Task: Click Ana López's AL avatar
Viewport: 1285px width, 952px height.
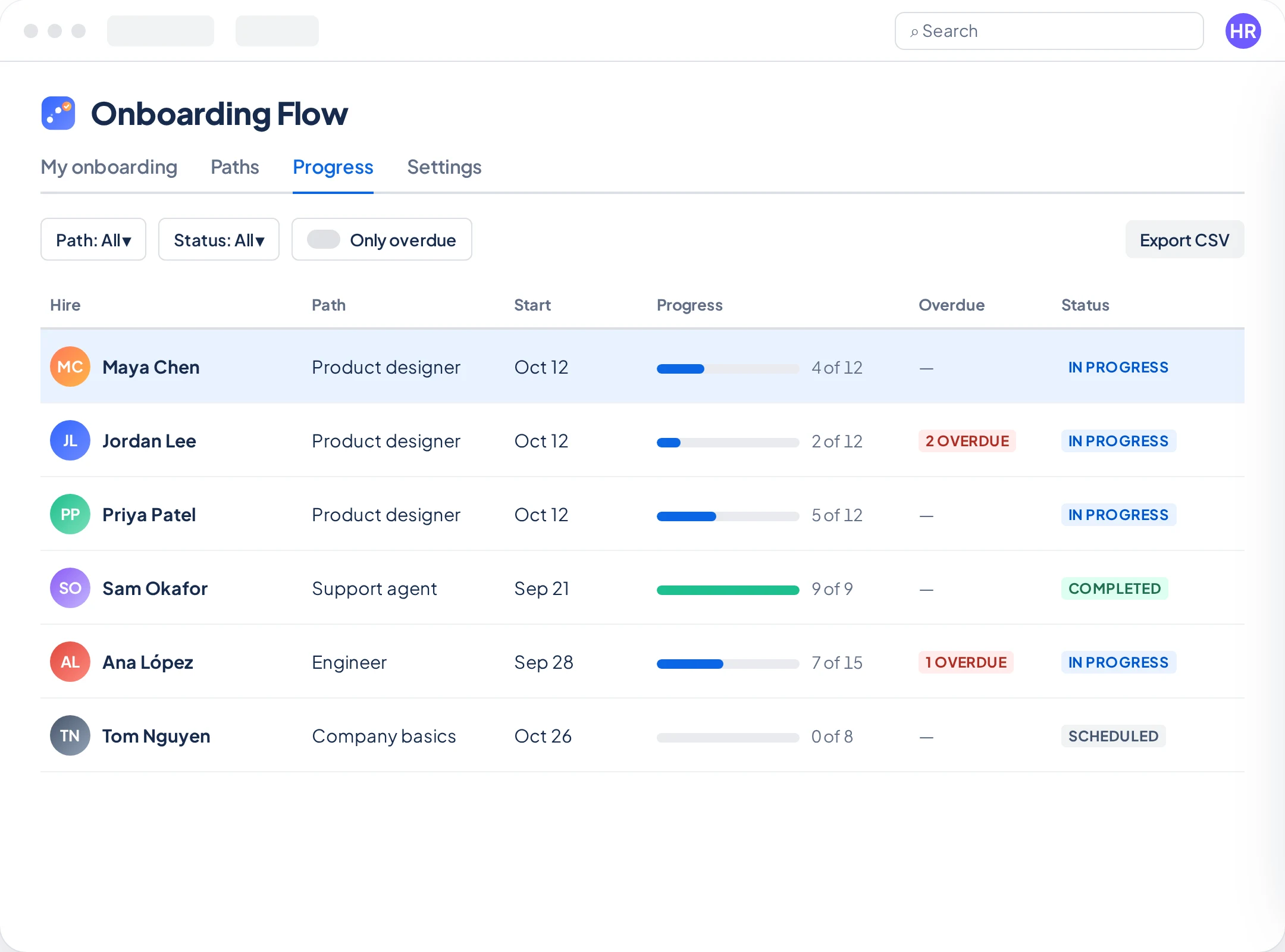Action: pyautogui.click(x=70, y=662)
